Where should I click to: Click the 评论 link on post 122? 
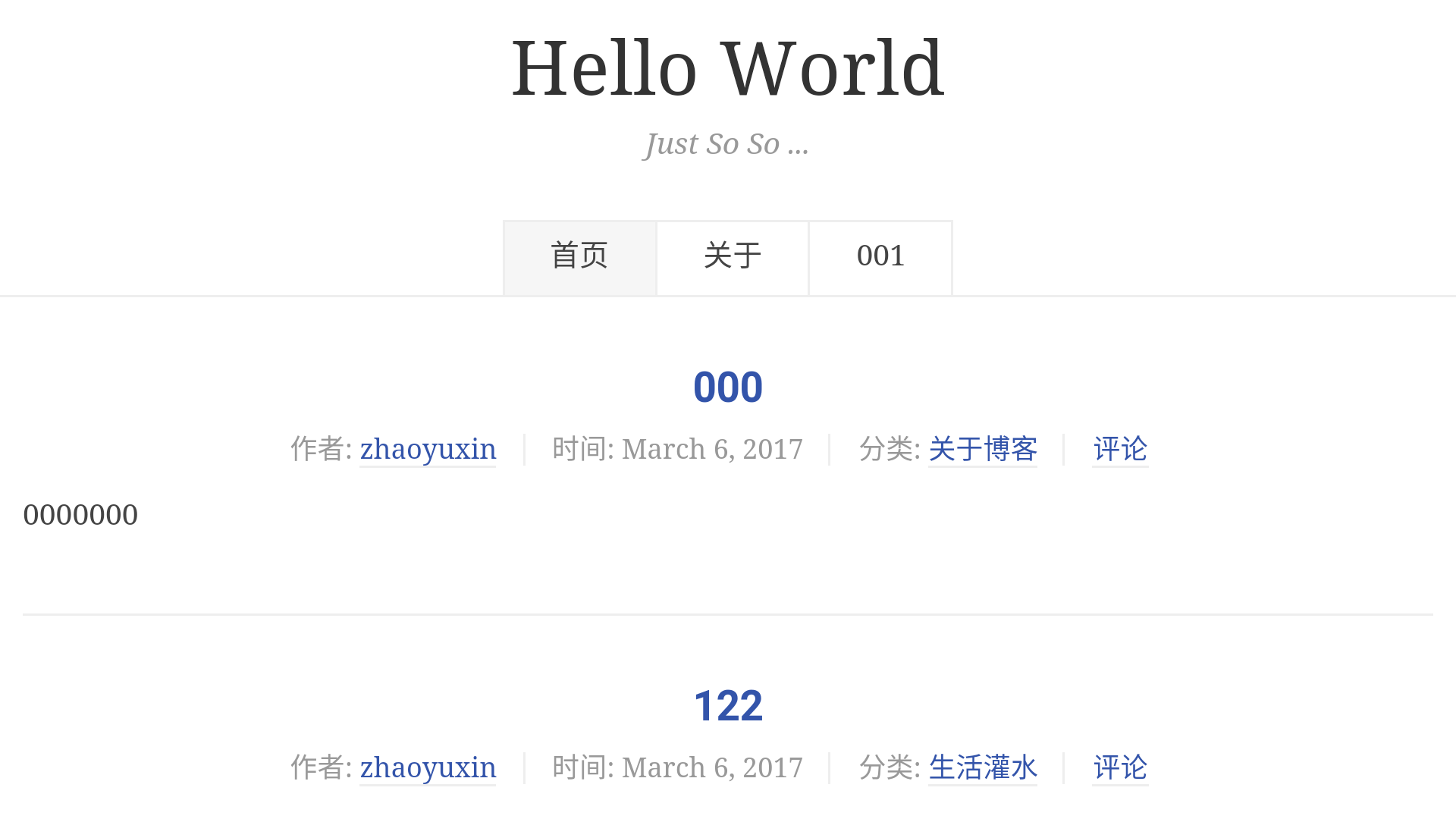[1120, 767]
